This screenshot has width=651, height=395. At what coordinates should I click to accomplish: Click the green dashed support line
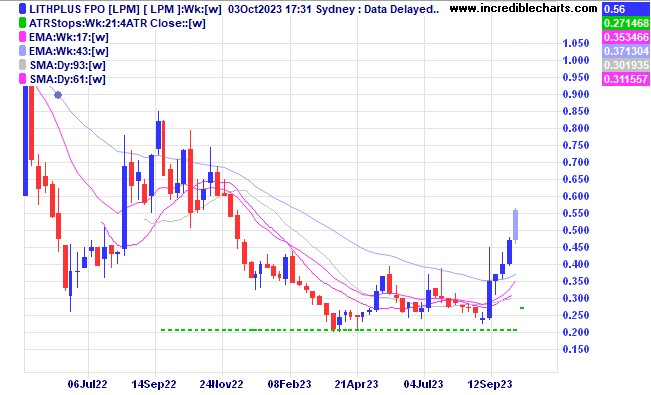tap(339, 330)
